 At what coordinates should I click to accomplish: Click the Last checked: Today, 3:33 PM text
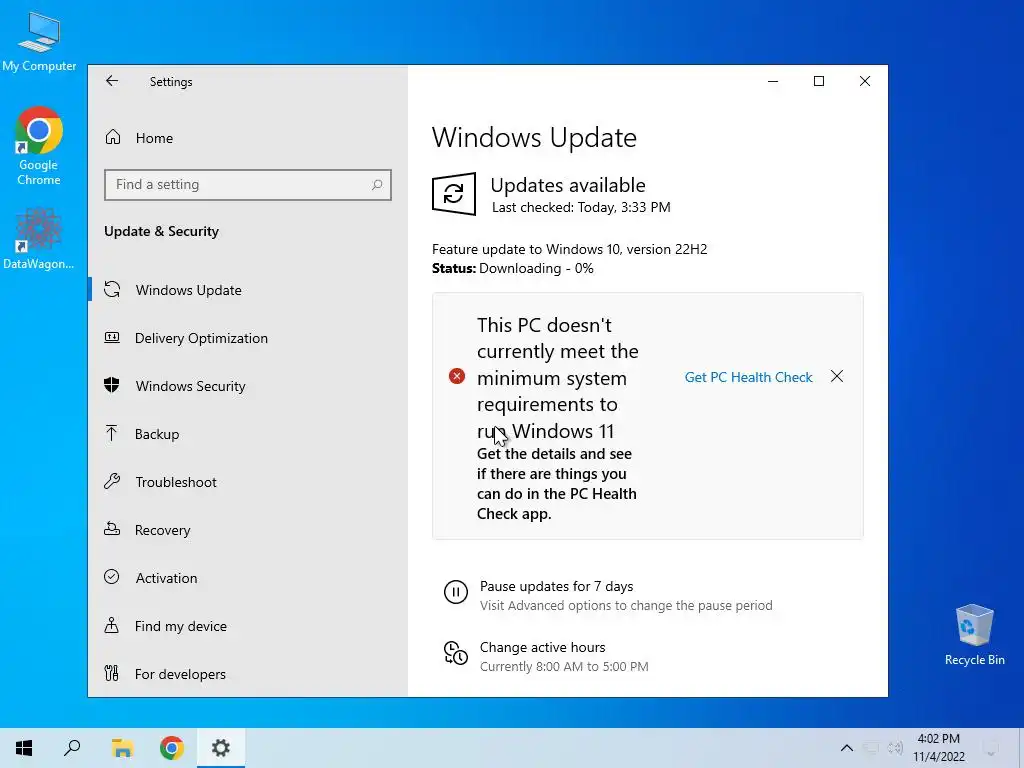(581, 208)
